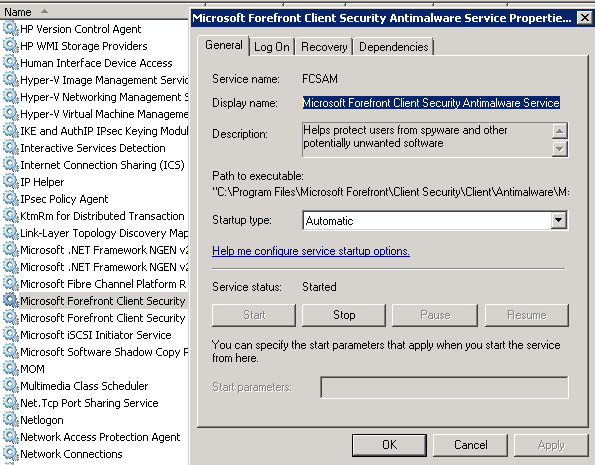Click the gear icon beside Netlogon
Image resolution: width=595 pixels, height=465 pixels.
tap(10, 420)
